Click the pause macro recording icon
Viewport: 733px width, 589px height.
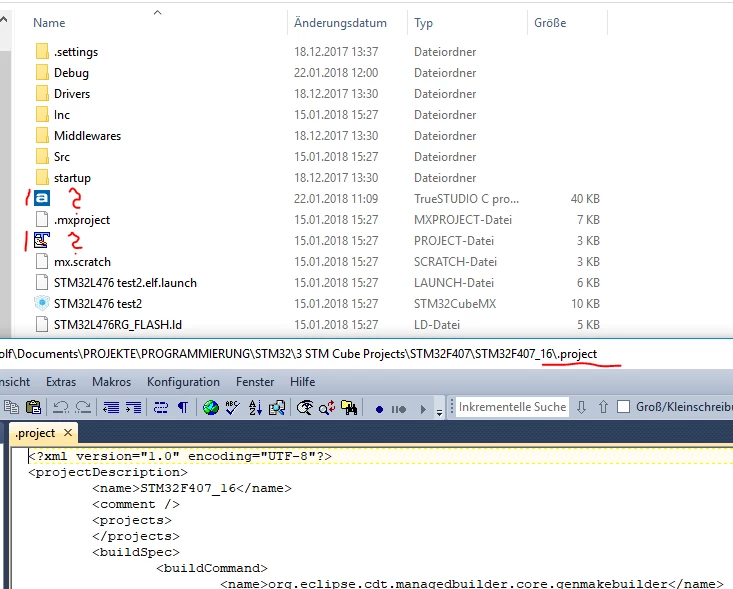(x=399, y=409)
